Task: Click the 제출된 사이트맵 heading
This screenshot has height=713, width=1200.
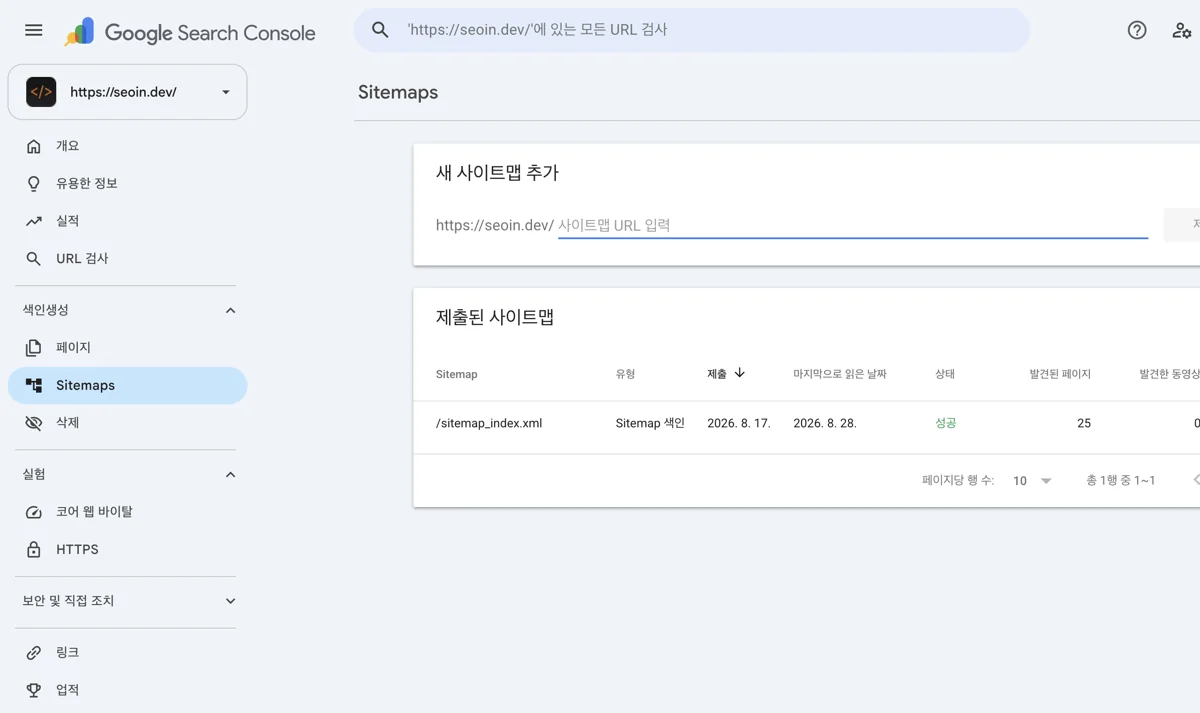Action: [495, 318]
